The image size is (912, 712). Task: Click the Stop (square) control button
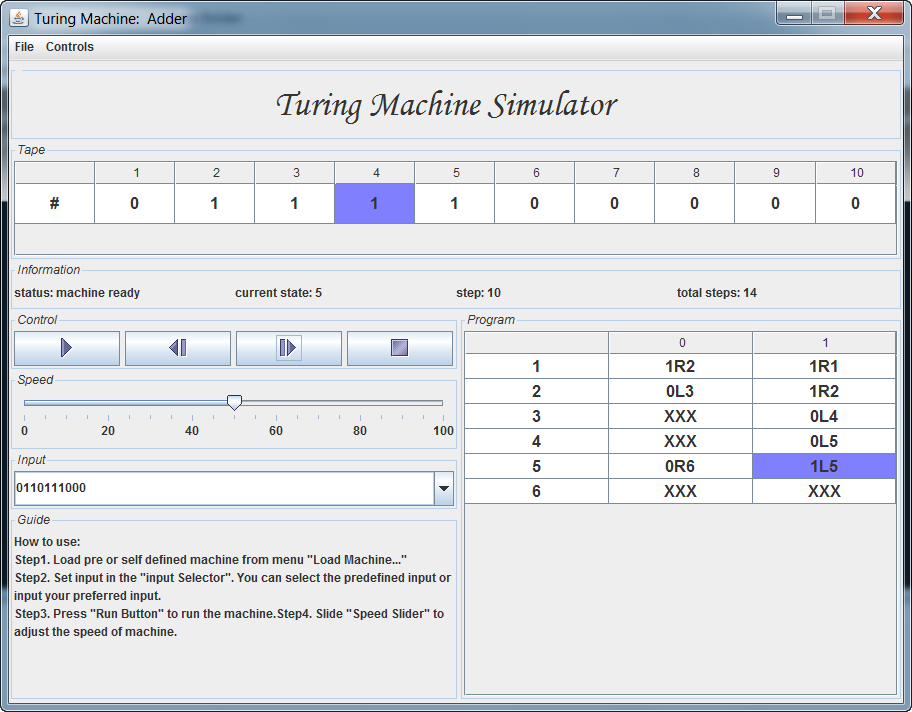click(x=400, y=348)
